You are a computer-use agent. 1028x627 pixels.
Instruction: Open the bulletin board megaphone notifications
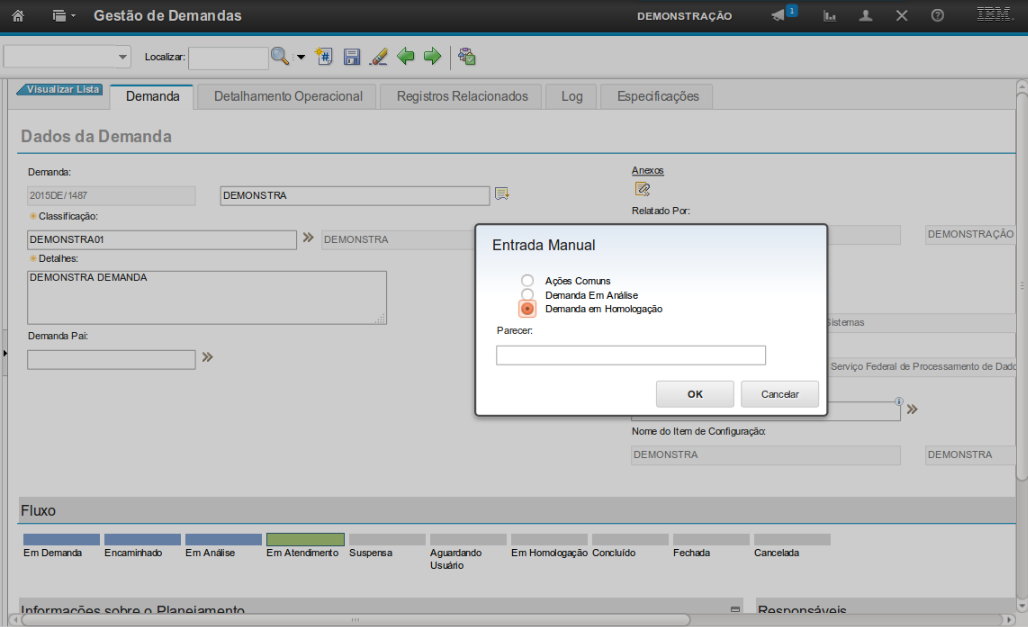[x=779, y=16]
